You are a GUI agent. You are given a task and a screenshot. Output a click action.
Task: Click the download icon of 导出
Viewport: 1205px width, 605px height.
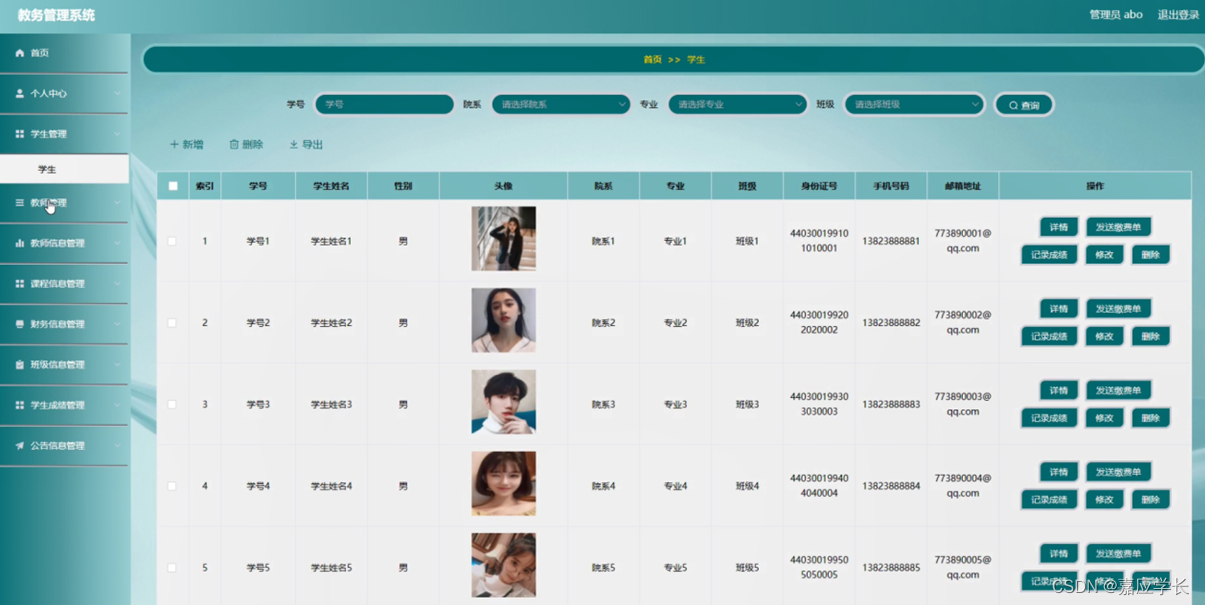(x=294, y=145)
